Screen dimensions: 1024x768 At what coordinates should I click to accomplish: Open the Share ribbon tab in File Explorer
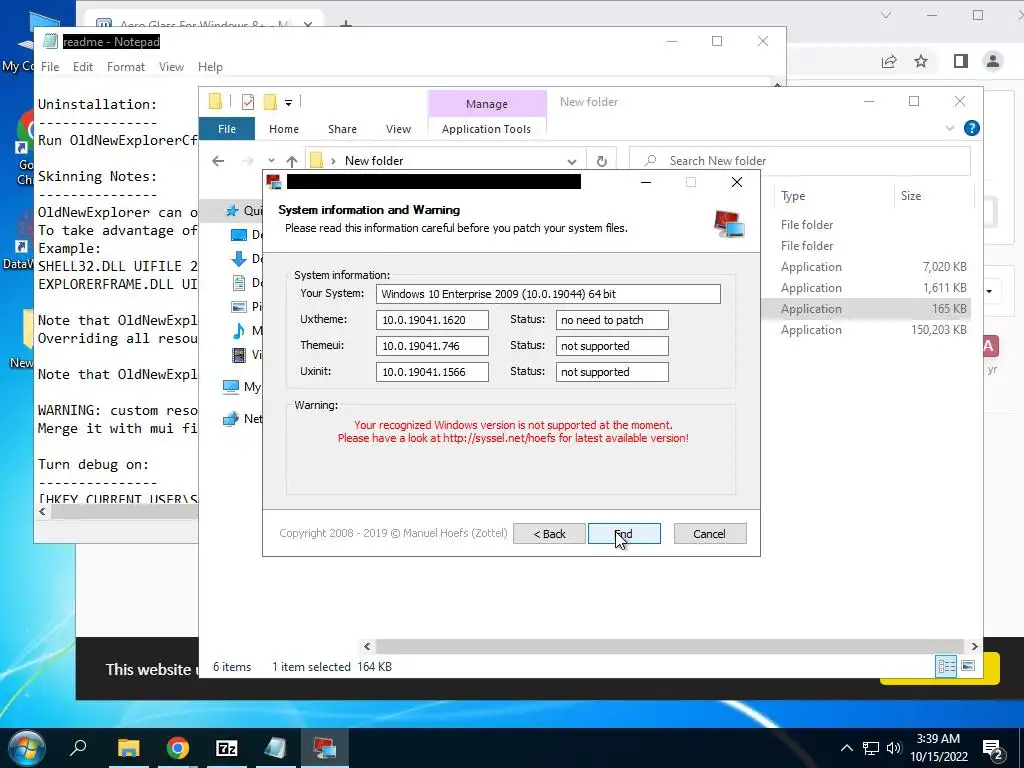click(342, 129)
